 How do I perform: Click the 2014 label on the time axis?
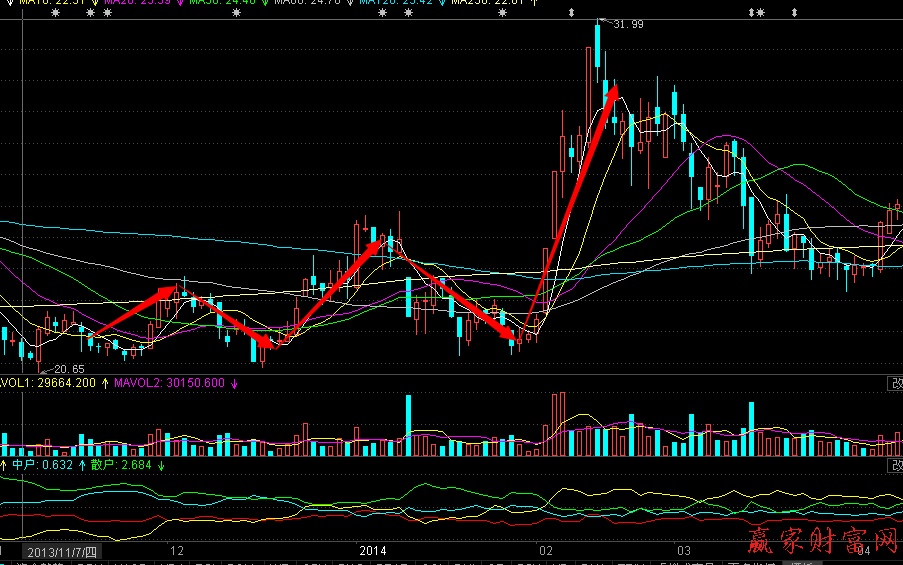[x=372, y=551]
